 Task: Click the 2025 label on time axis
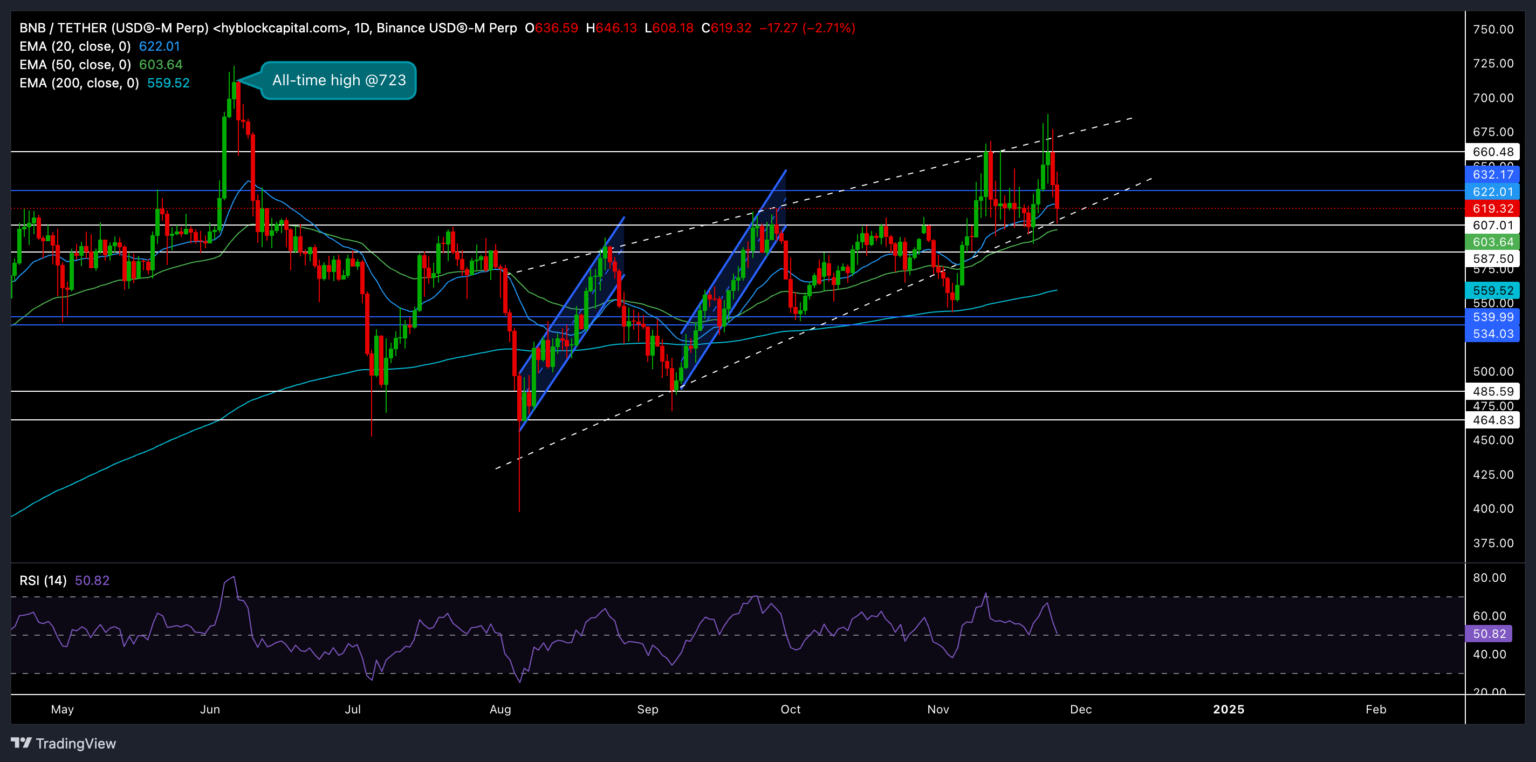pos(1228,709)
